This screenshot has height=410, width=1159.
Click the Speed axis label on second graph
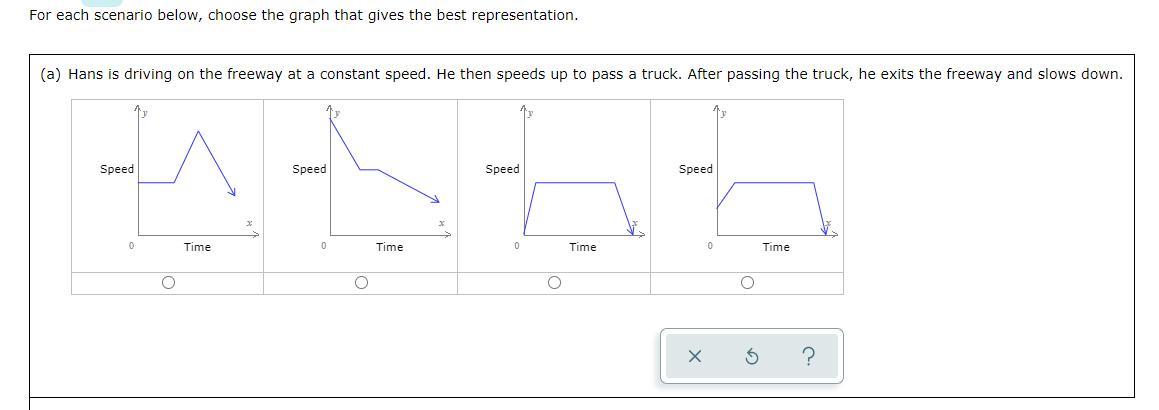(x=309, y=169)
